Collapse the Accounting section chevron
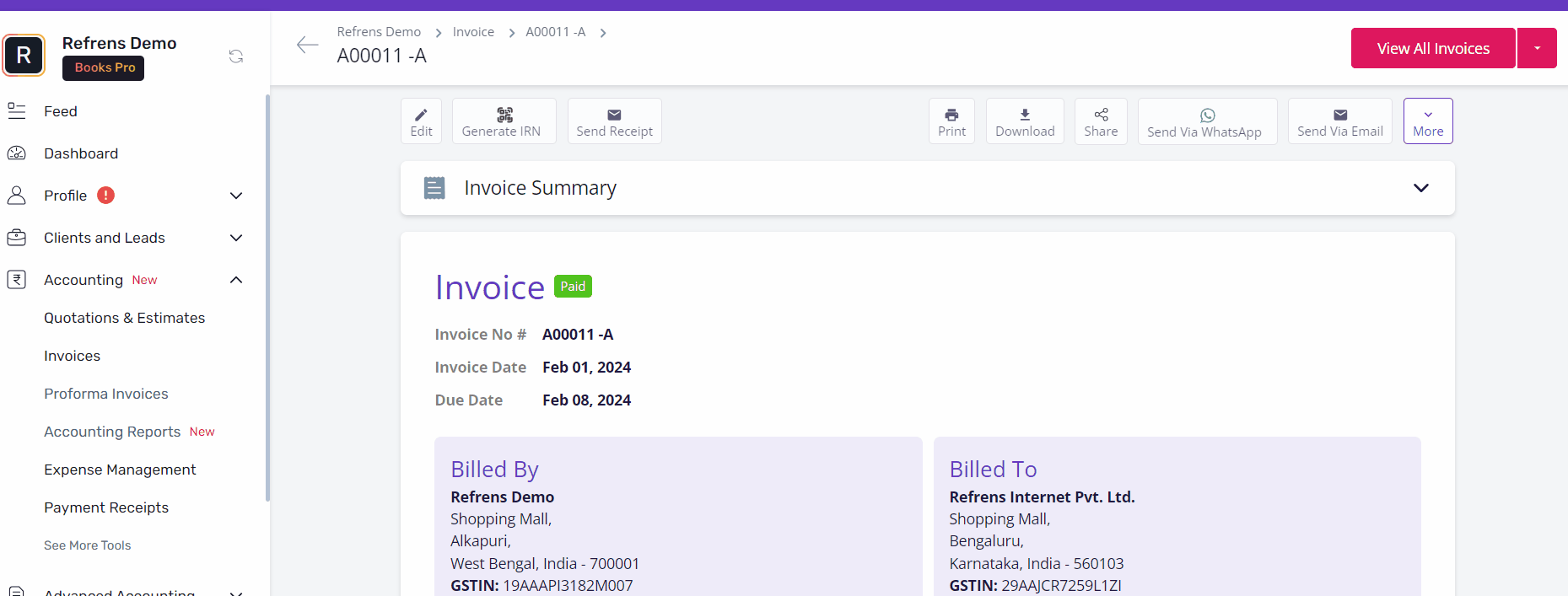 pos(236,280)
